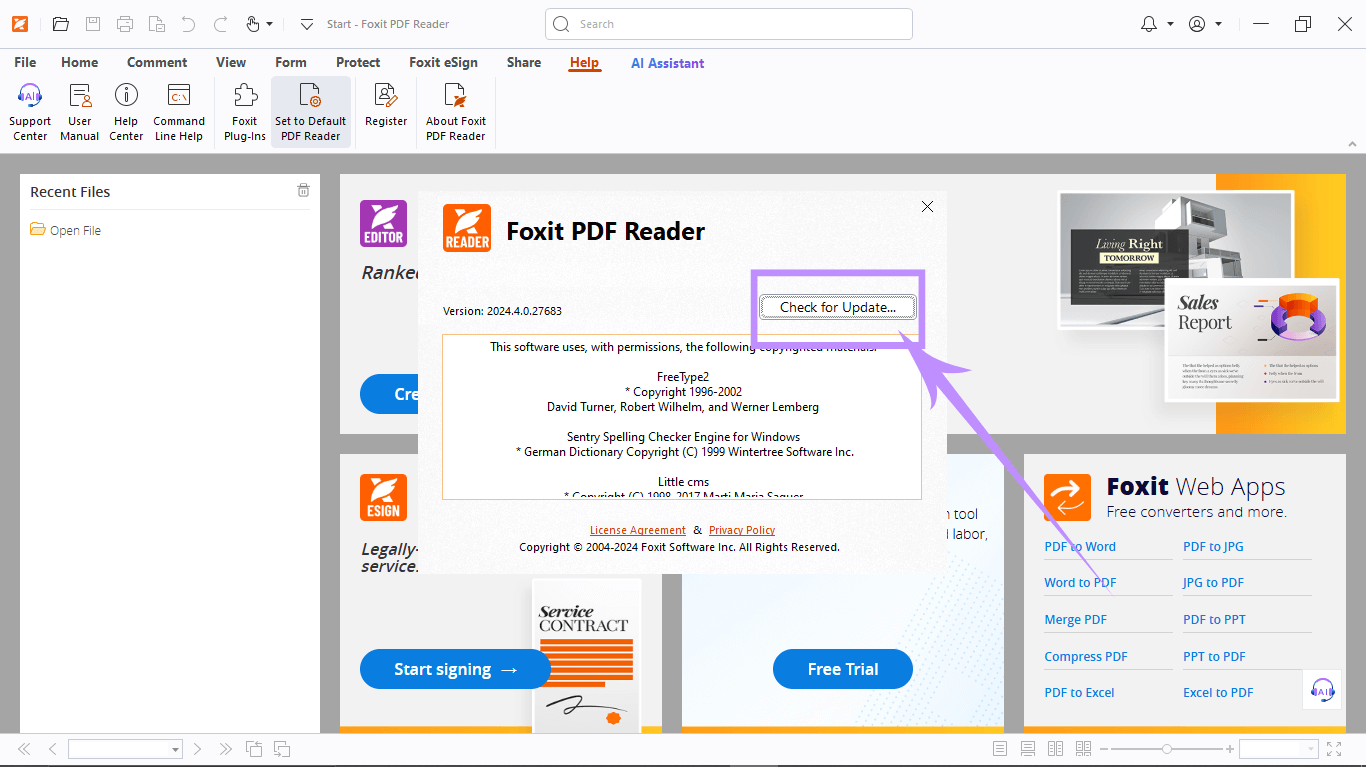1366x767 pixels.
Task: Open the AI Assistant tab
Action: pos(667,63)
